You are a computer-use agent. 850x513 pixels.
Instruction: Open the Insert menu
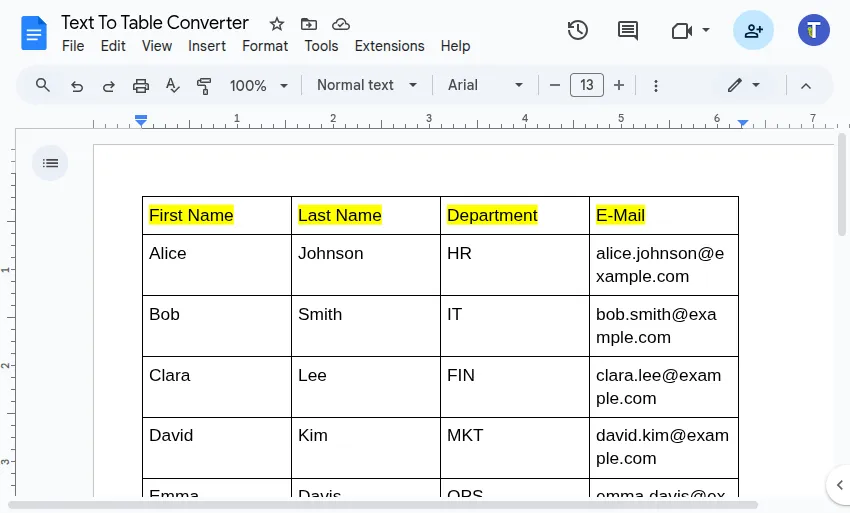click(x=207, y=46)
